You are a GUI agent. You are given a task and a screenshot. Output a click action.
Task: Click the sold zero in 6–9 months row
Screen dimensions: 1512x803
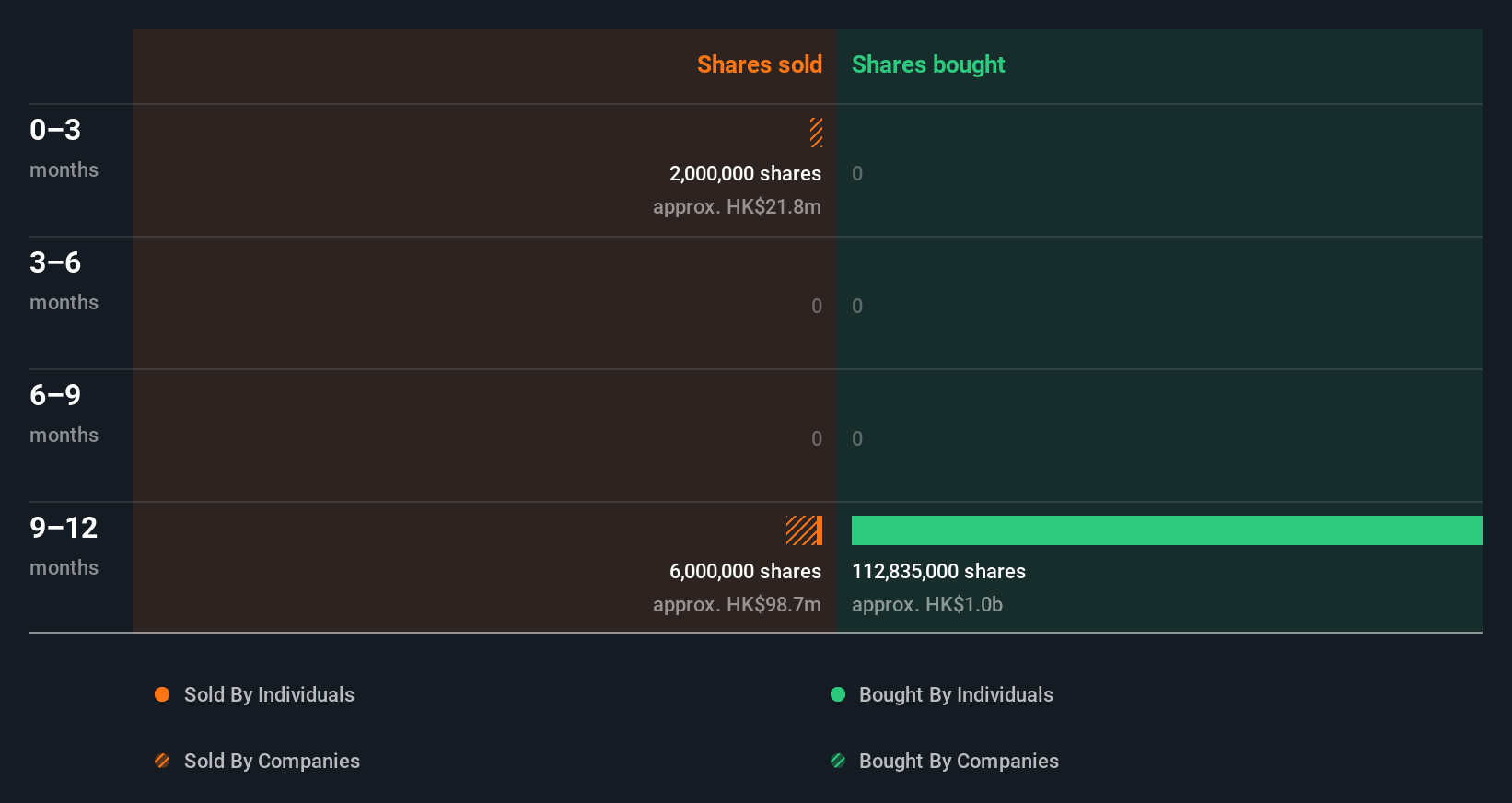817,438
